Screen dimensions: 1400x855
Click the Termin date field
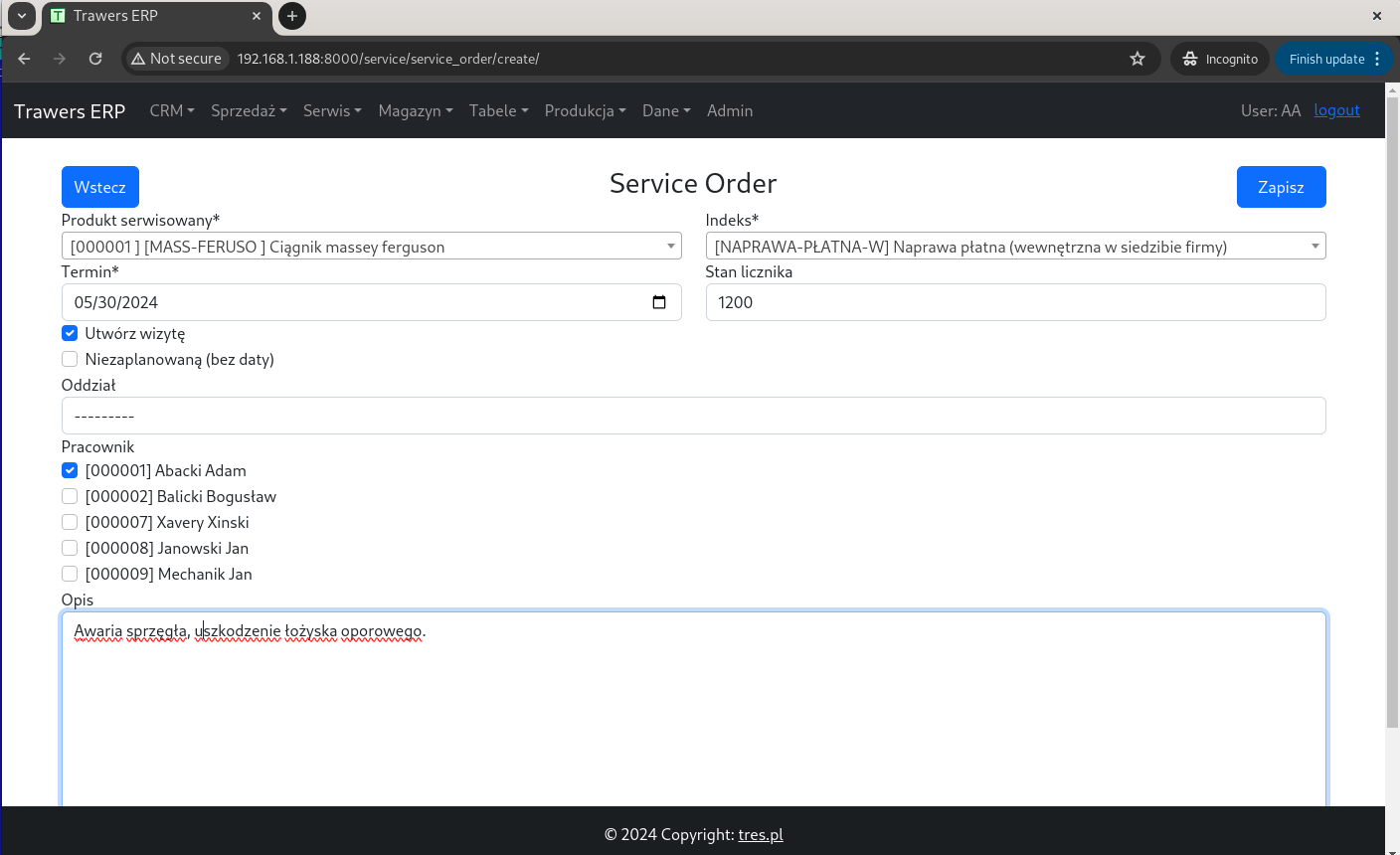(372, 302)
